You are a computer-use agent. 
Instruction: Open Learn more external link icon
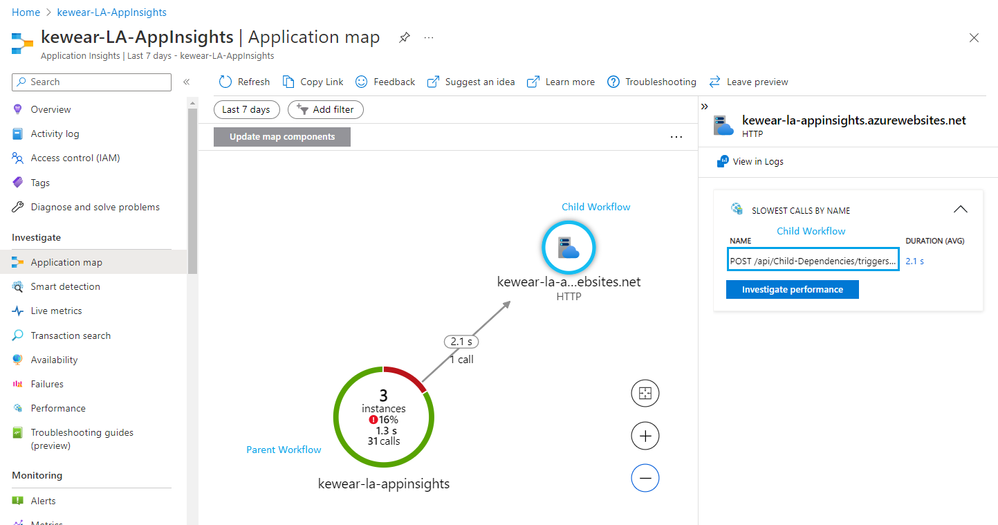(x=533, y=81)
